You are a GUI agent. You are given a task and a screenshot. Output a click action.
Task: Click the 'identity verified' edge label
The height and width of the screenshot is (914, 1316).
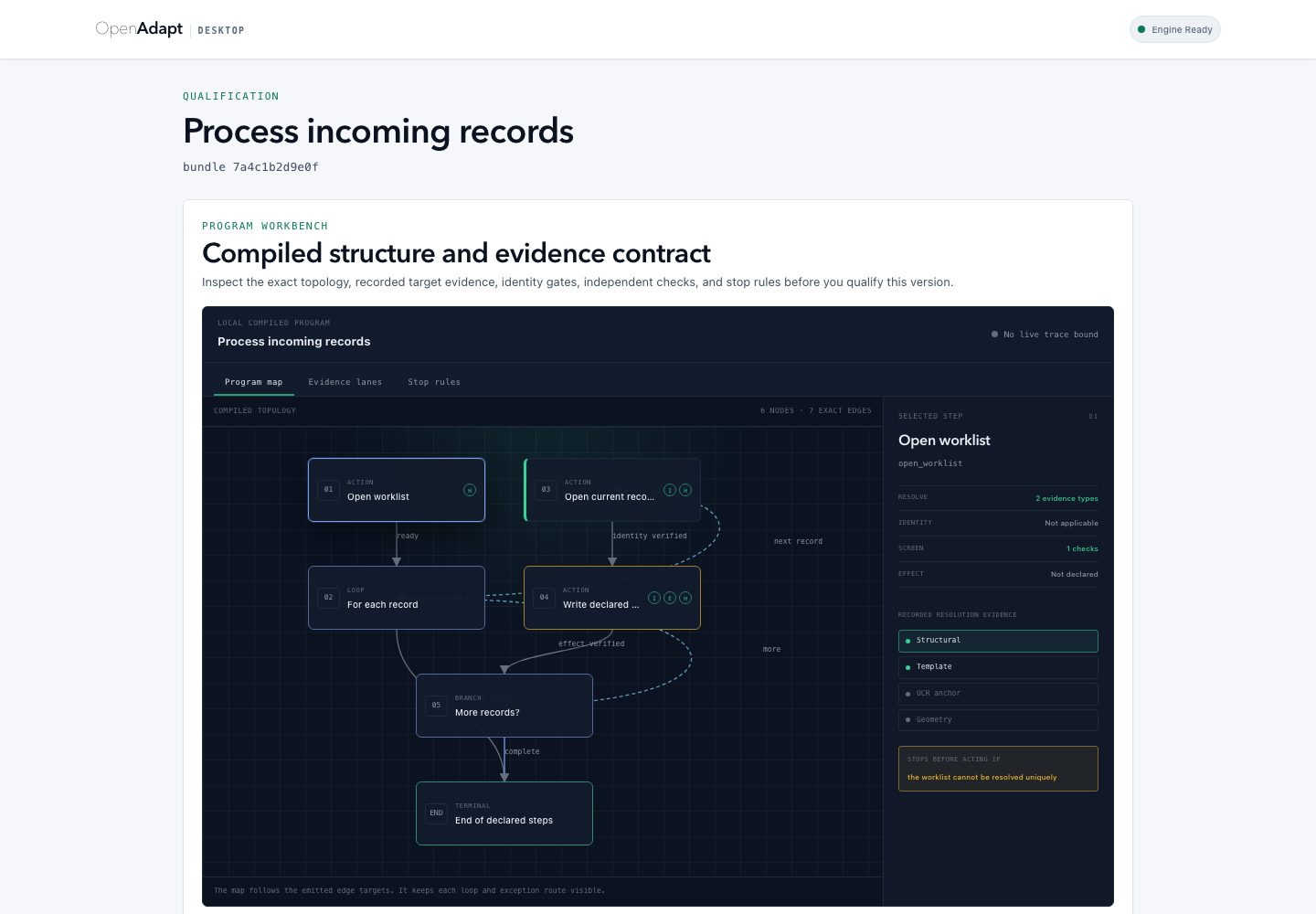[x=650, y=537]
